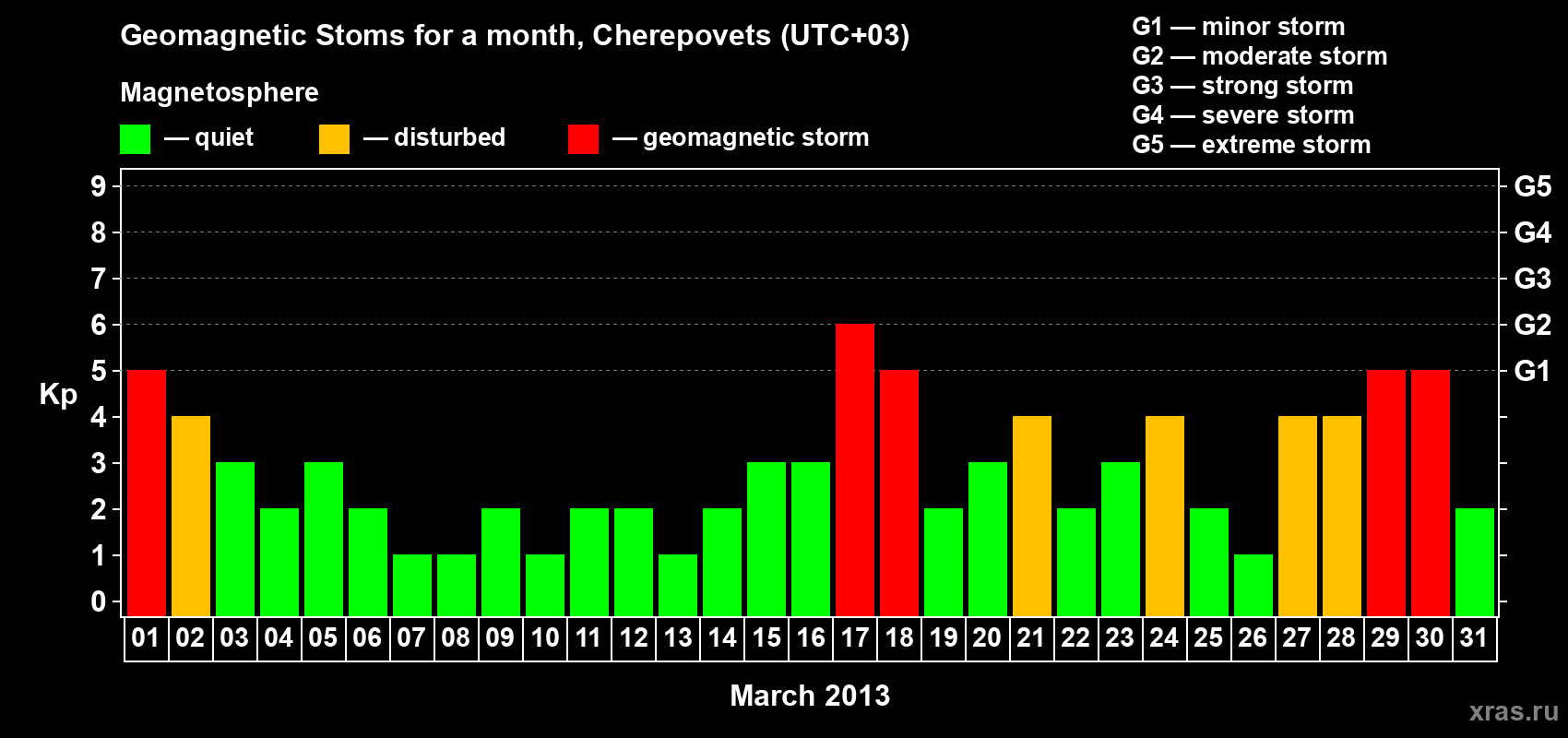Click 'G2 — moderate storm' legend line
The width and height of the screenshot is (1568, 738).
point(1260,56)
